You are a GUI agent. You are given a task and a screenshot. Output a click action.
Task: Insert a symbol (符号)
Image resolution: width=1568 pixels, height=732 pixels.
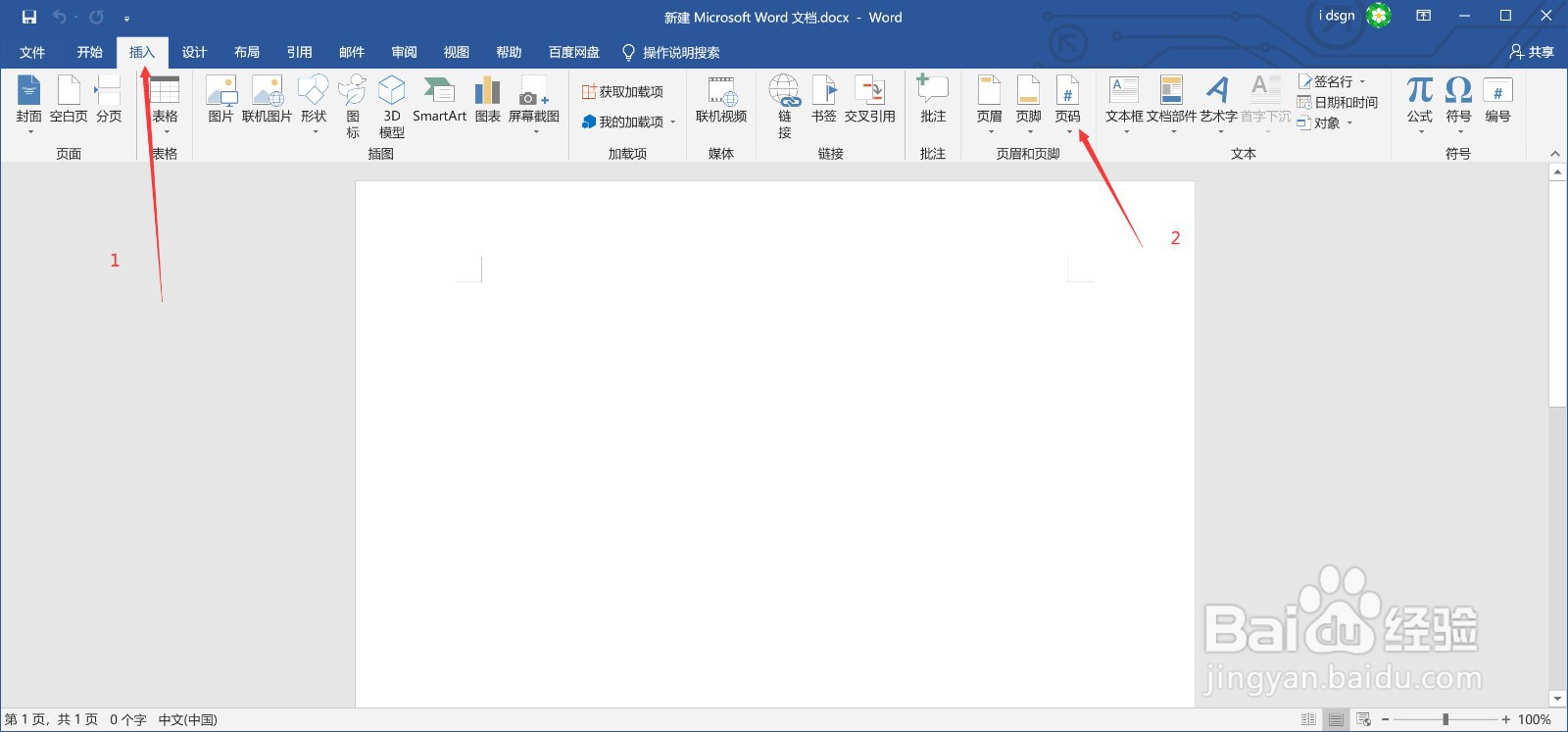(1459, 104)
